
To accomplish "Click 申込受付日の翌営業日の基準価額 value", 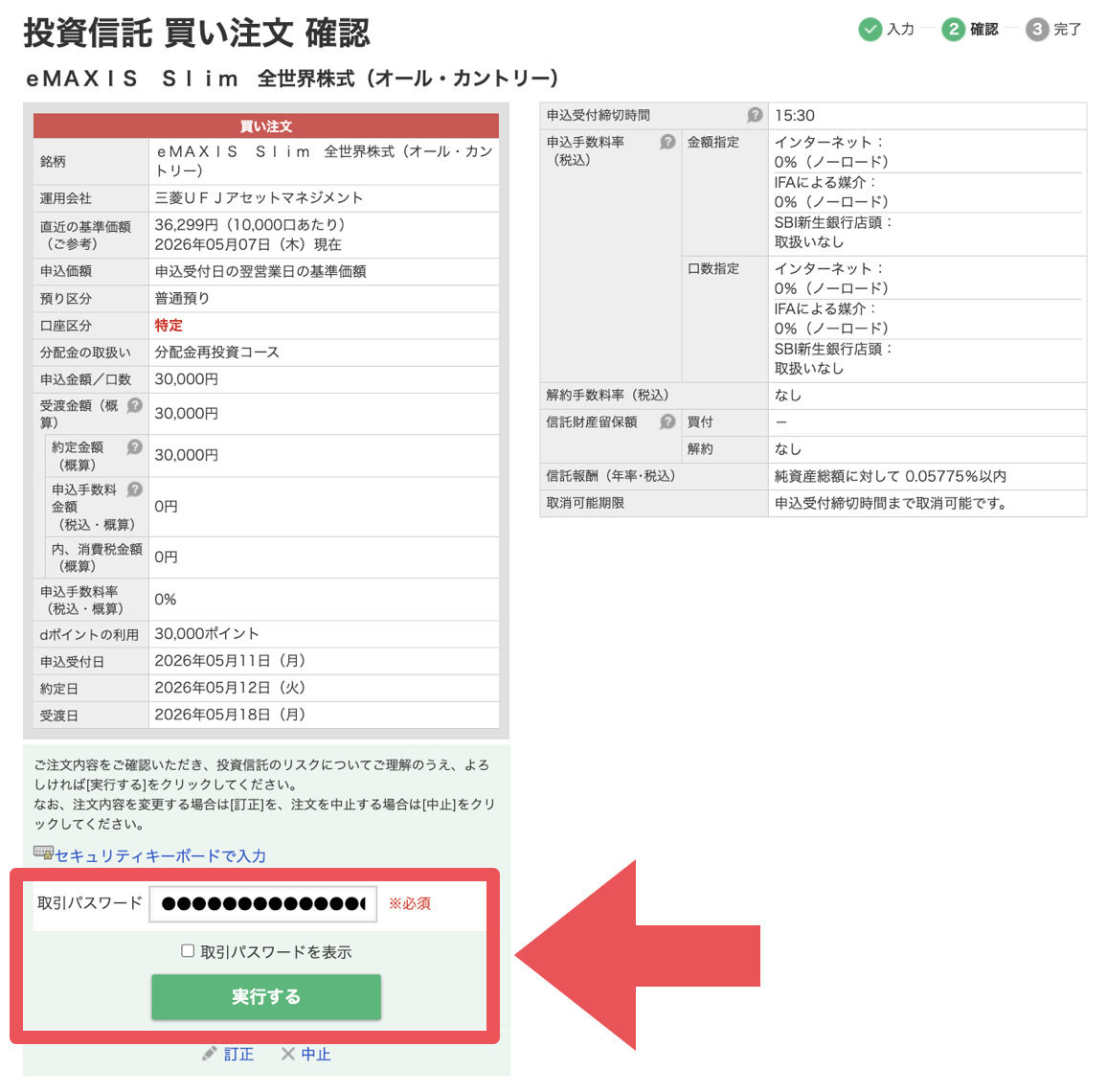I will pyautogui.click(x=260, y=271).
